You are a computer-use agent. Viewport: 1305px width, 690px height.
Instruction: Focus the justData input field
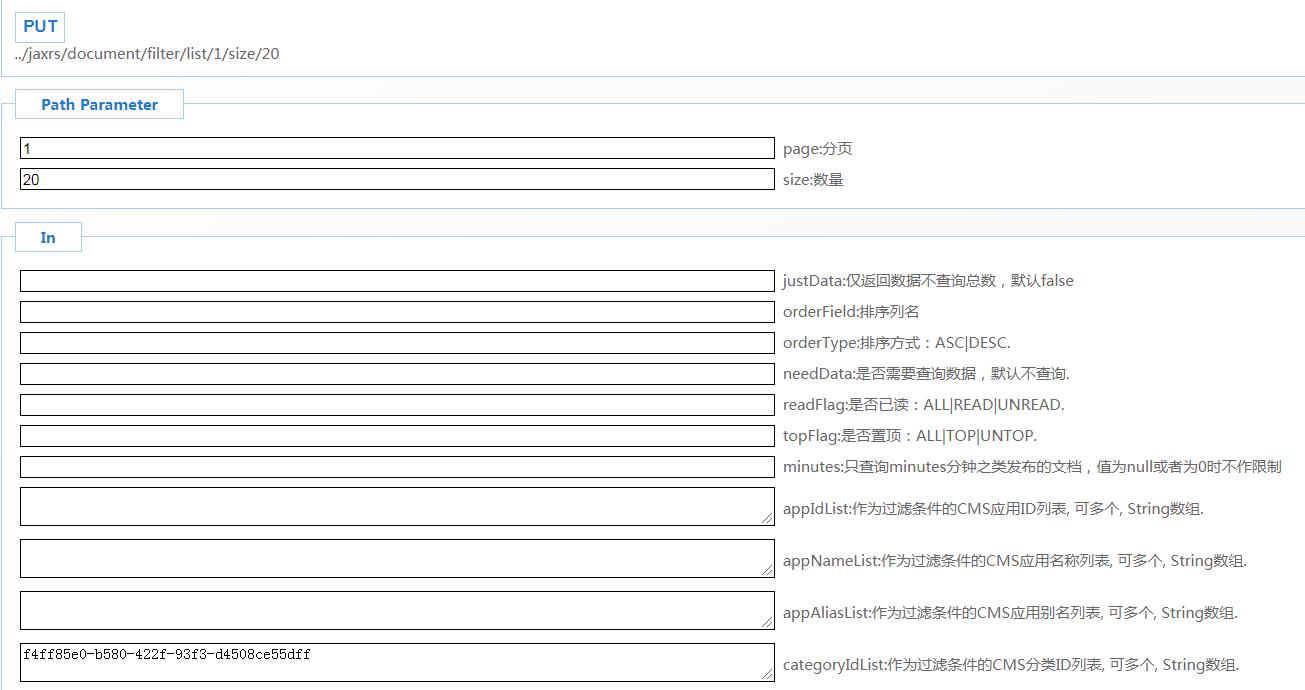coord(397,281)
